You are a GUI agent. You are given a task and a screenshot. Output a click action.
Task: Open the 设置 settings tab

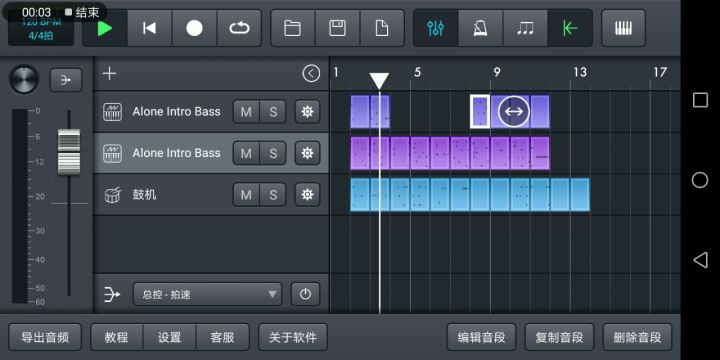[x=169, y=338]
